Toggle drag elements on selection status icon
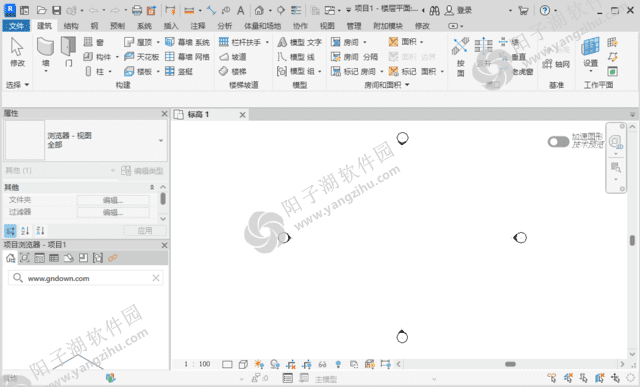The width and height of the screenshot is (640, 387). coord(615,378)
